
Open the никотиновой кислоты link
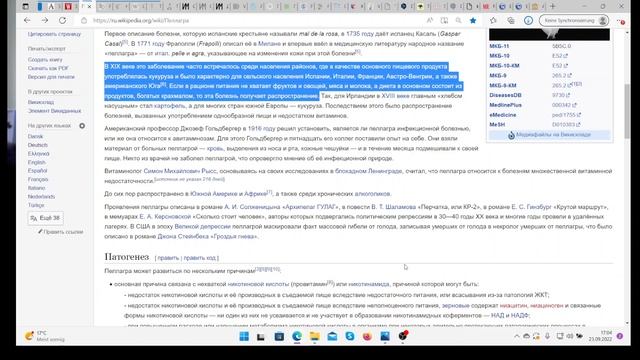[258, 284]
